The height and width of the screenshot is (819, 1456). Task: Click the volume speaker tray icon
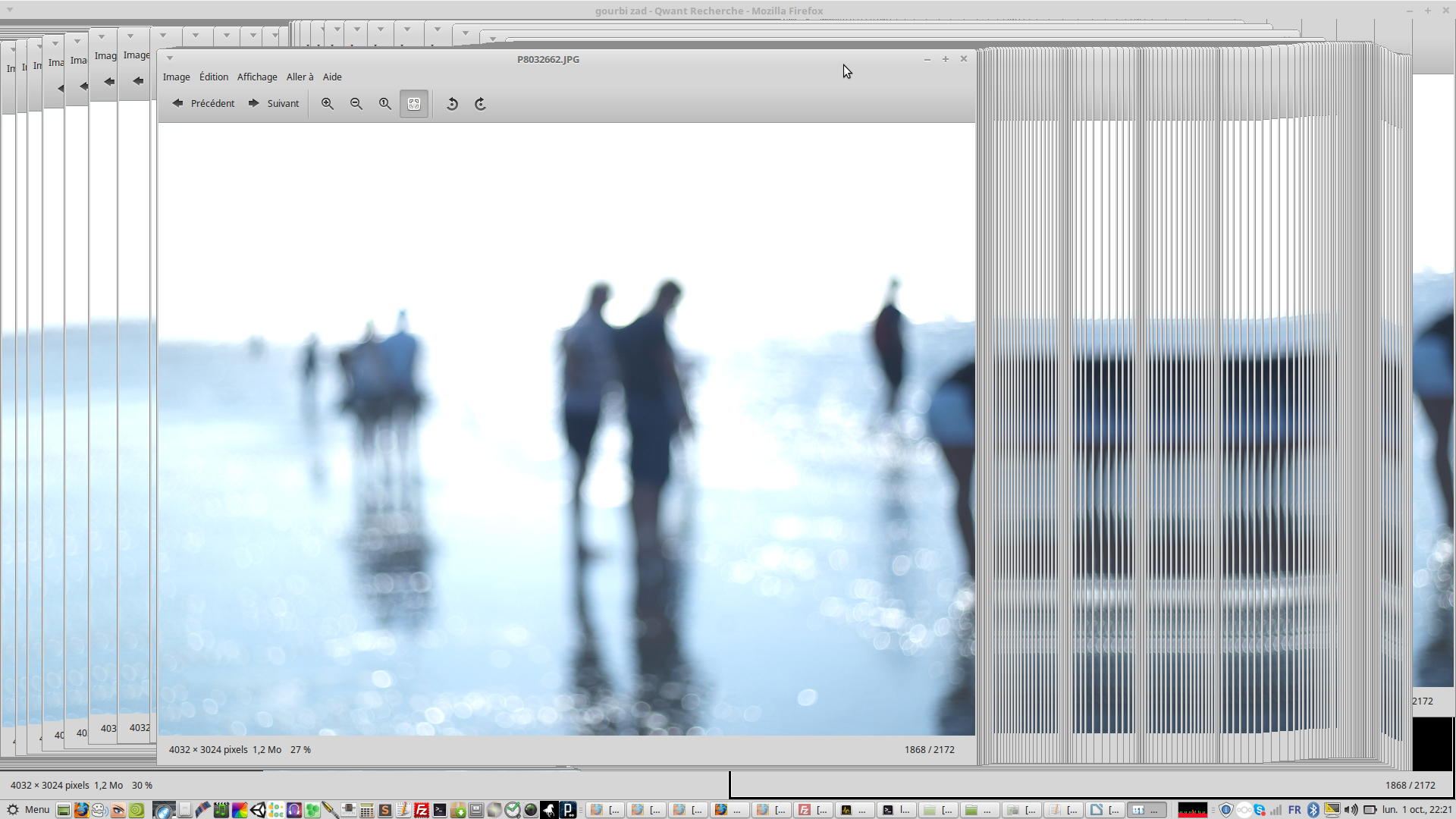1351,810
